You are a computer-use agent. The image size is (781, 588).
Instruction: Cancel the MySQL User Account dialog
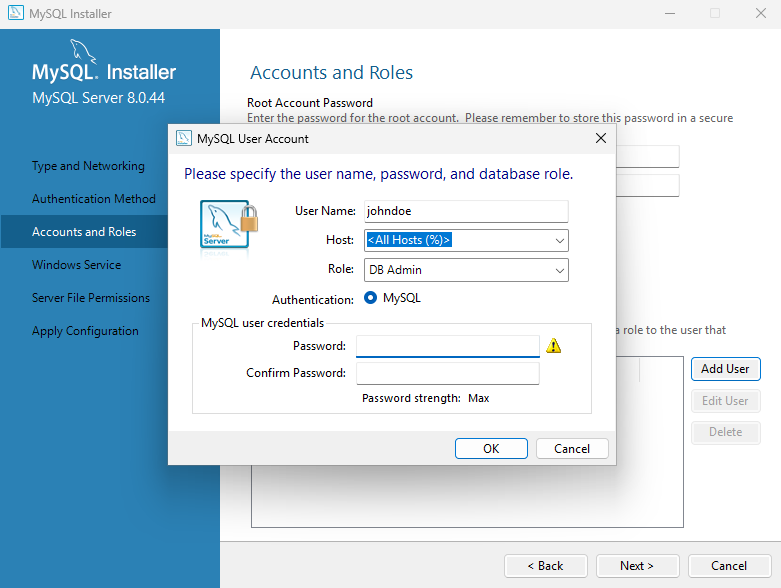tap(572, 449)
